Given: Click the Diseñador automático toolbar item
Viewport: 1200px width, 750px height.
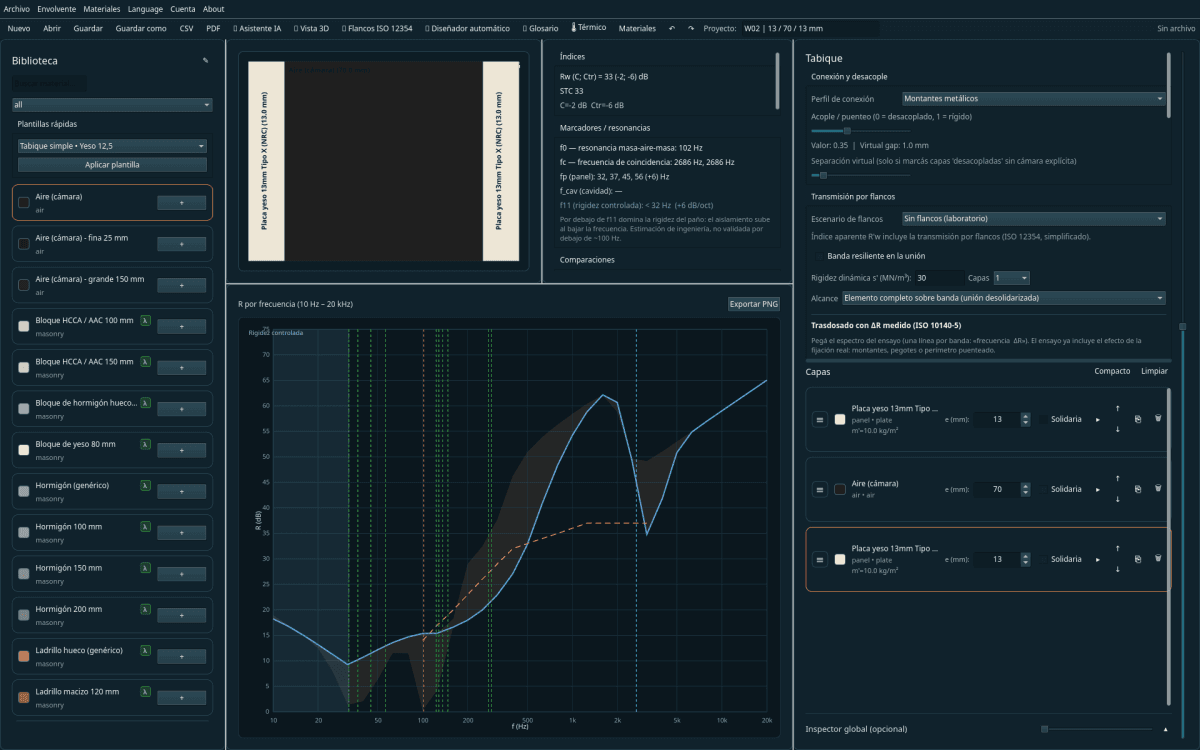Looking at the screenshot, I should 467,28.
